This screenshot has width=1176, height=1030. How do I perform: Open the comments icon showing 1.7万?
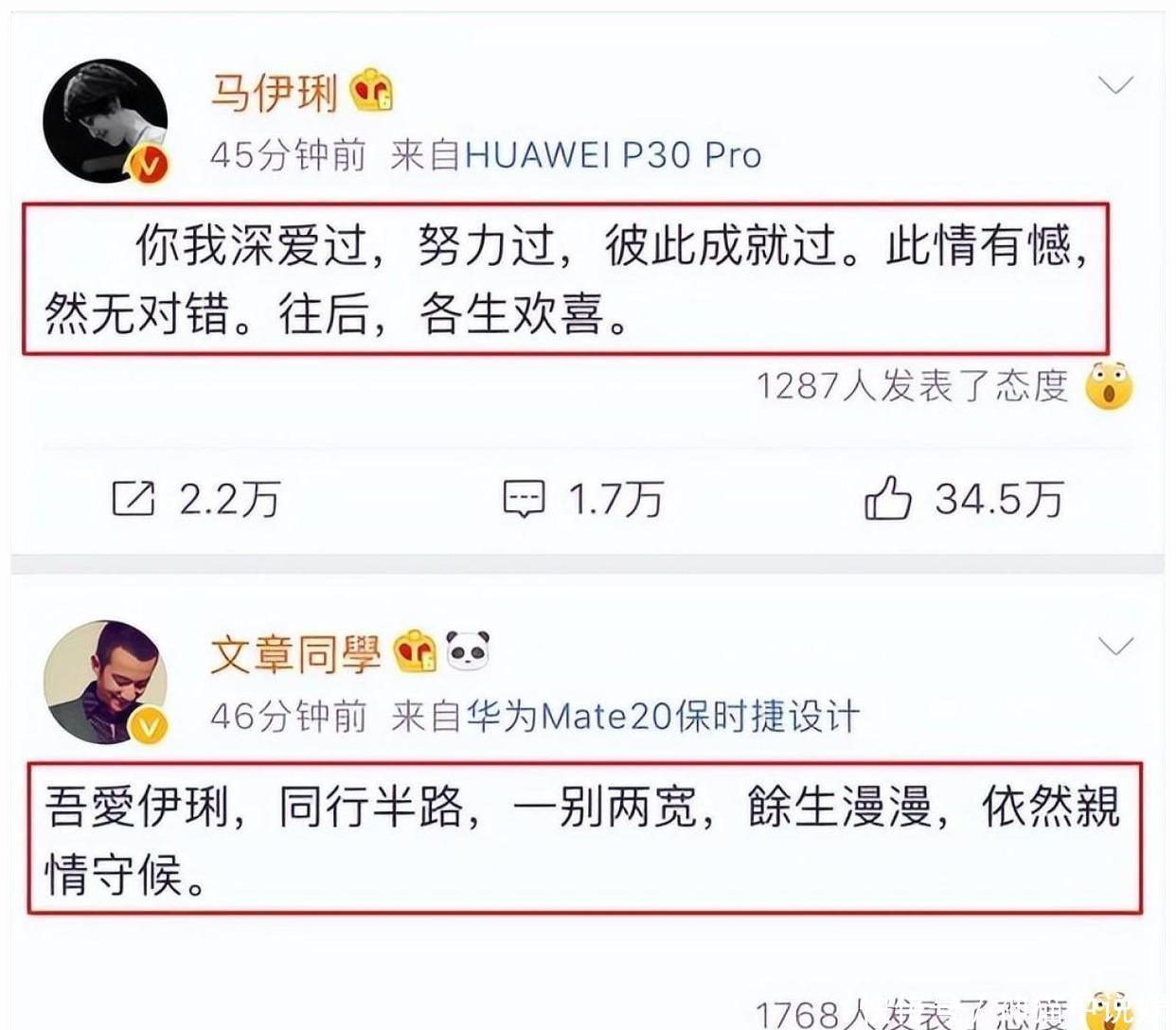tap(523, 499)
